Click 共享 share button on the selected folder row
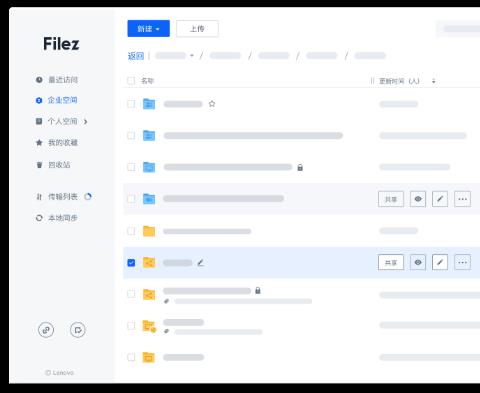 click(391, 262)
